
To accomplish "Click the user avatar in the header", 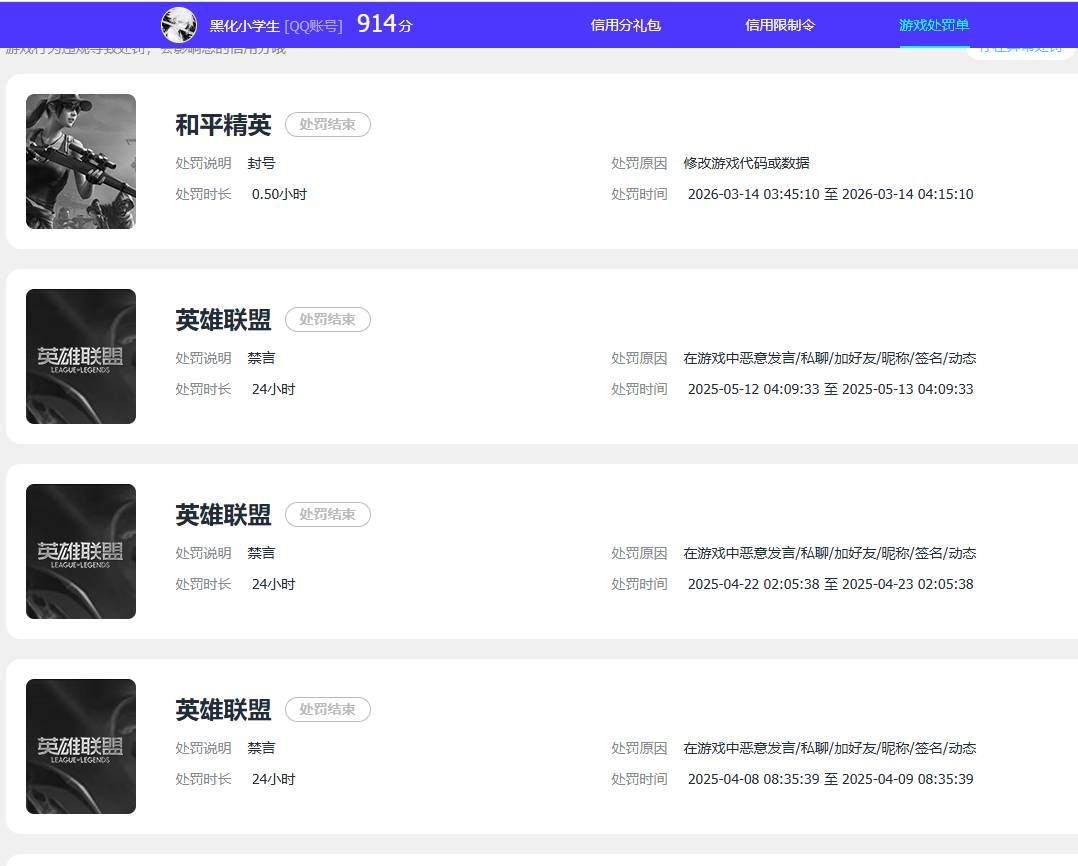I will [179, 25].
